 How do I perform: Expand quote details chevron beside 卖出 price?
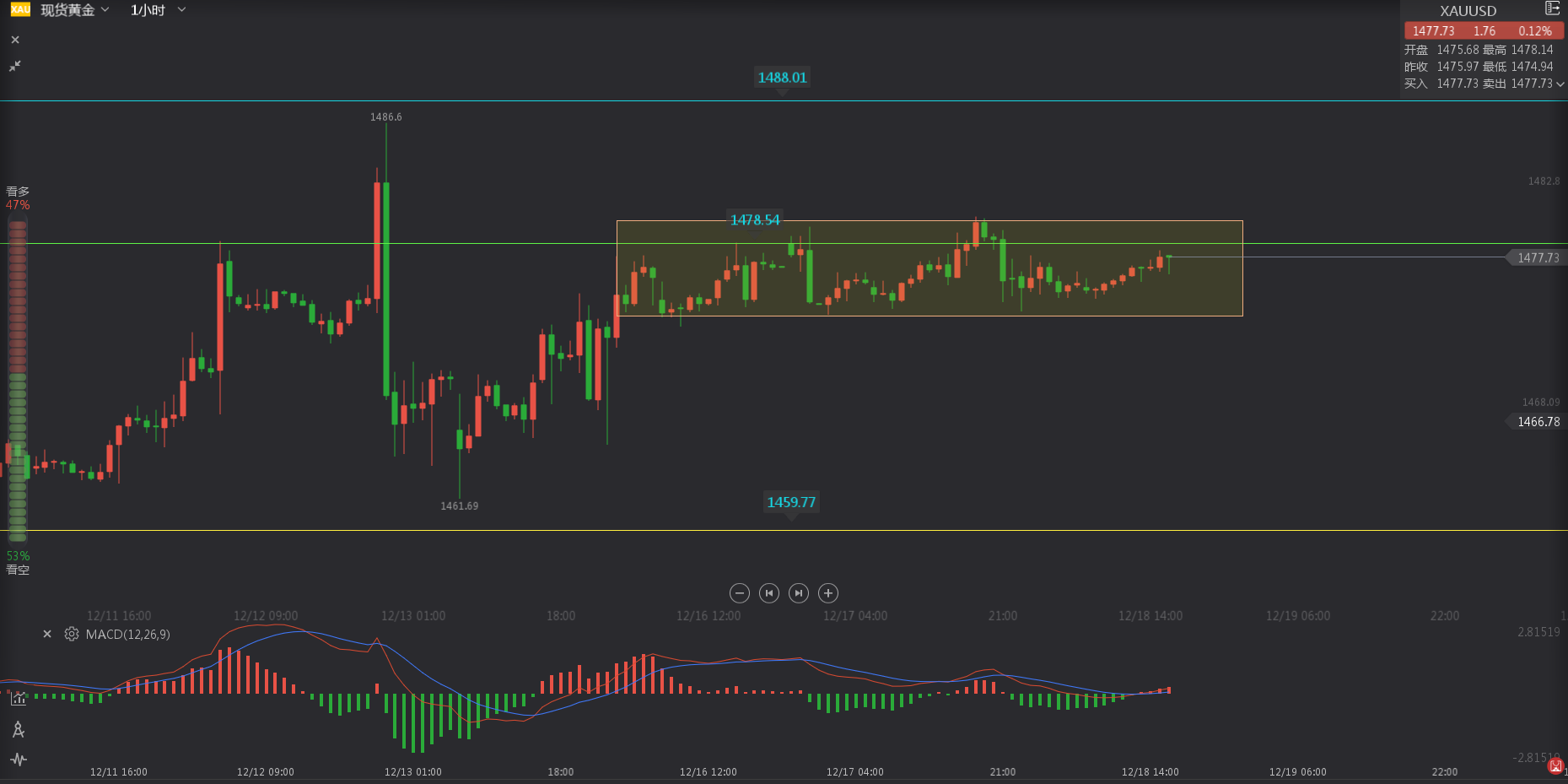tap(1560, 84)
